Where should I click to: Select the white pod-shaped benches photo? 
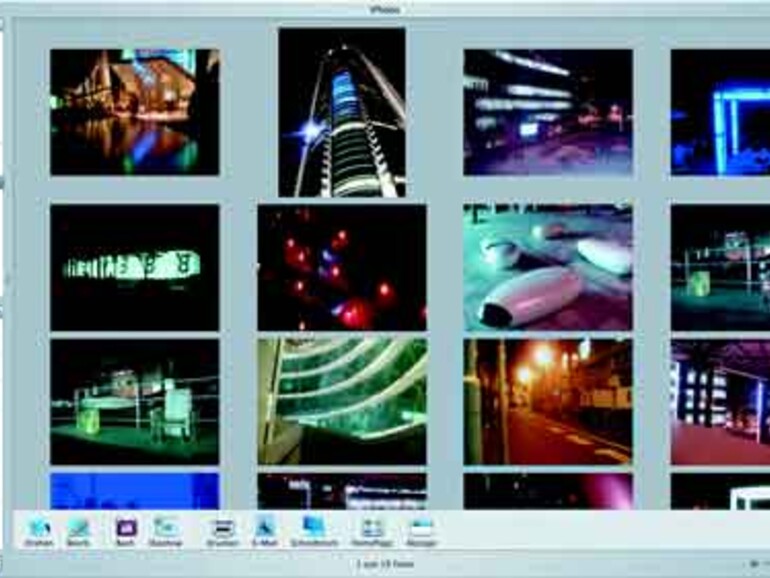[547, 267]
